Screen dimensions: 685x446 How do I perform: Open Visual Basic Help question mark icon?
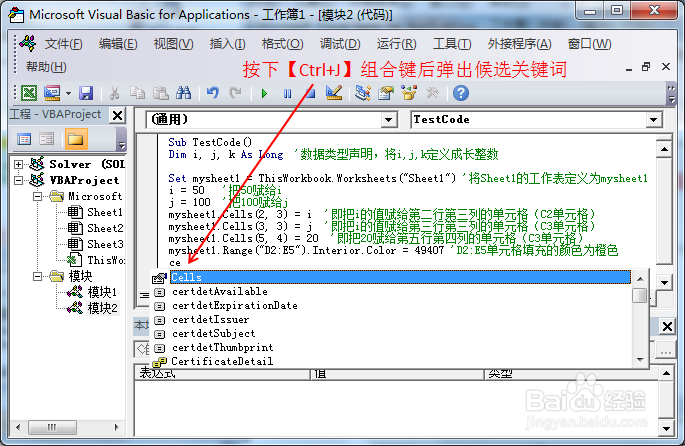click(x=461, y=93)
